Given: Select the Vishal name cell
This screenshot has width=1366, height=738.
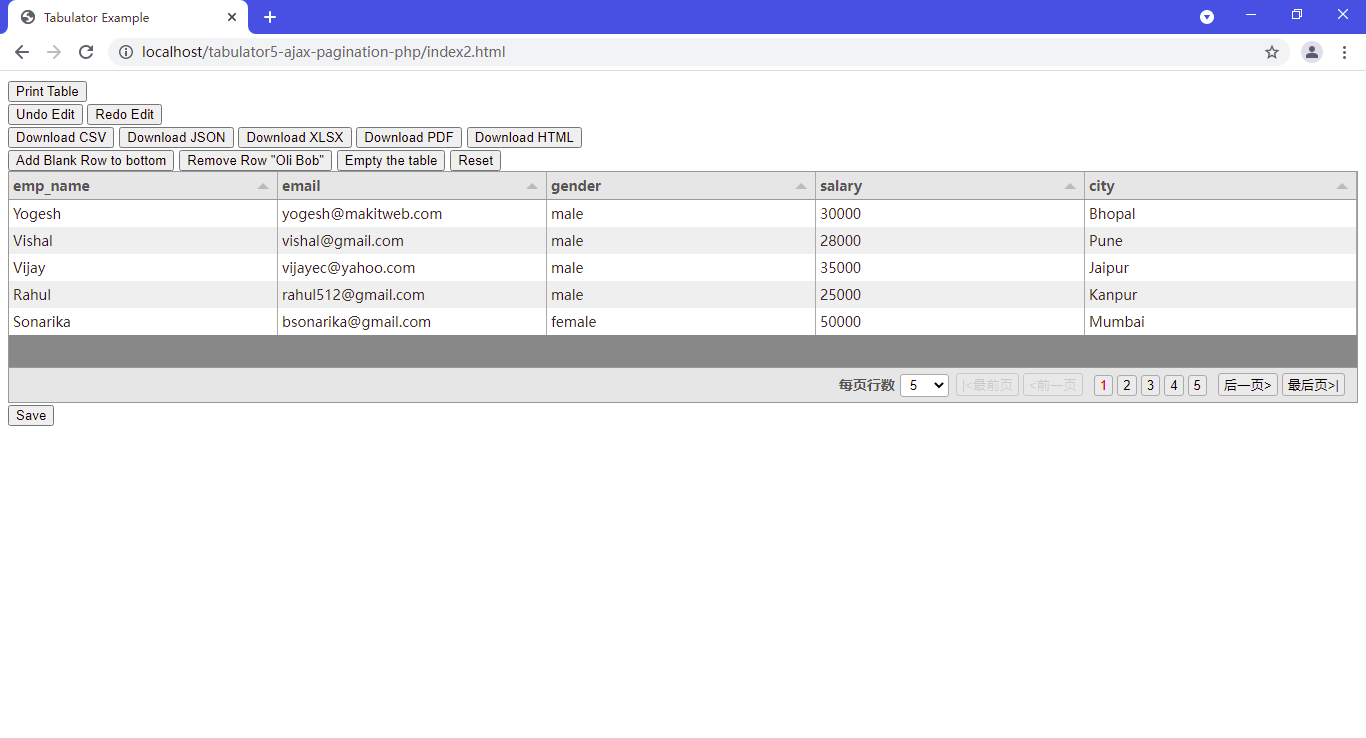Looking at the screenshot, I should (x=143, y=240).
